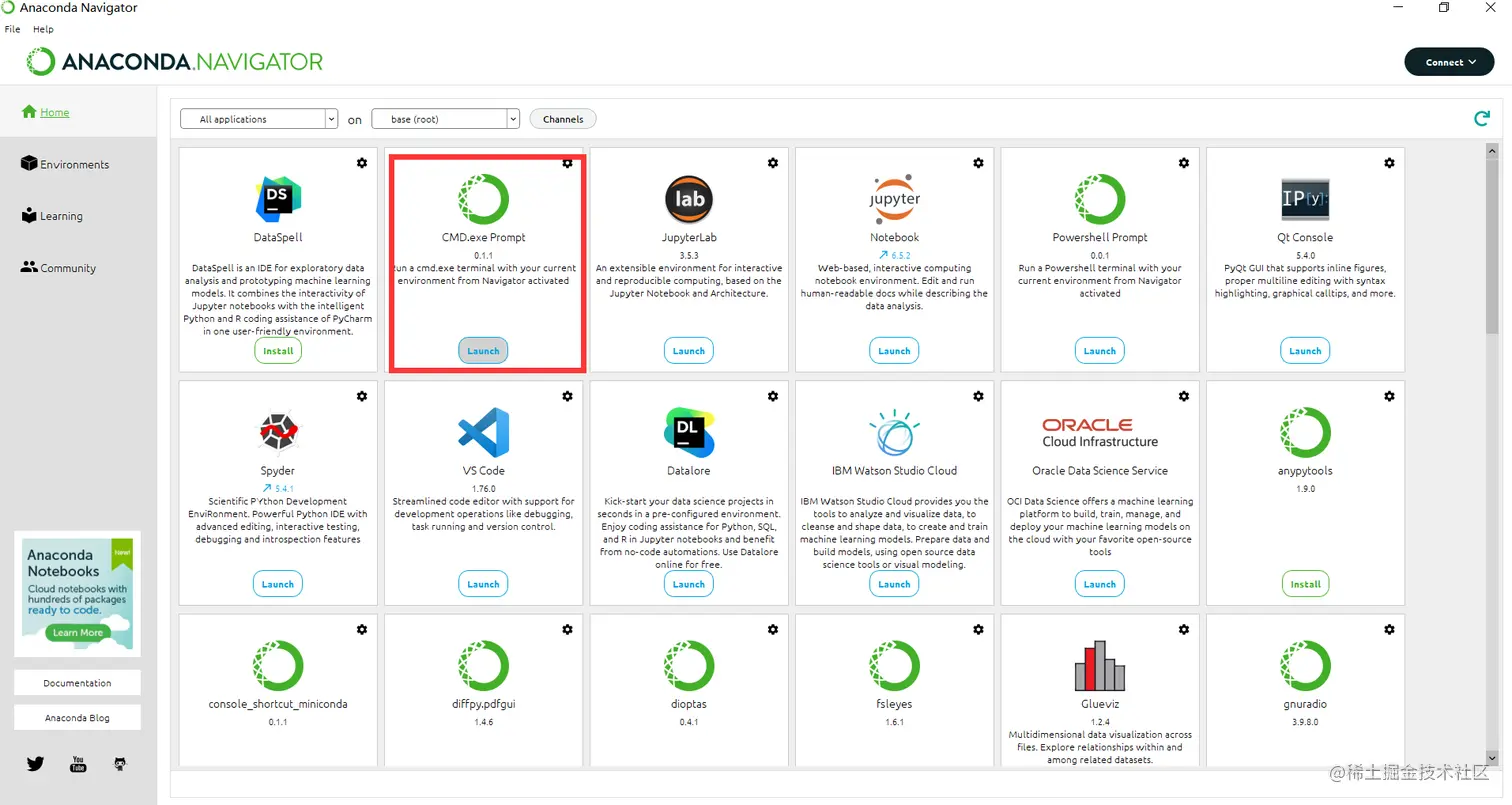This screenshot has width=1512, height=805.
Task: Open the File menu
Action: click(x=12, y=29)
